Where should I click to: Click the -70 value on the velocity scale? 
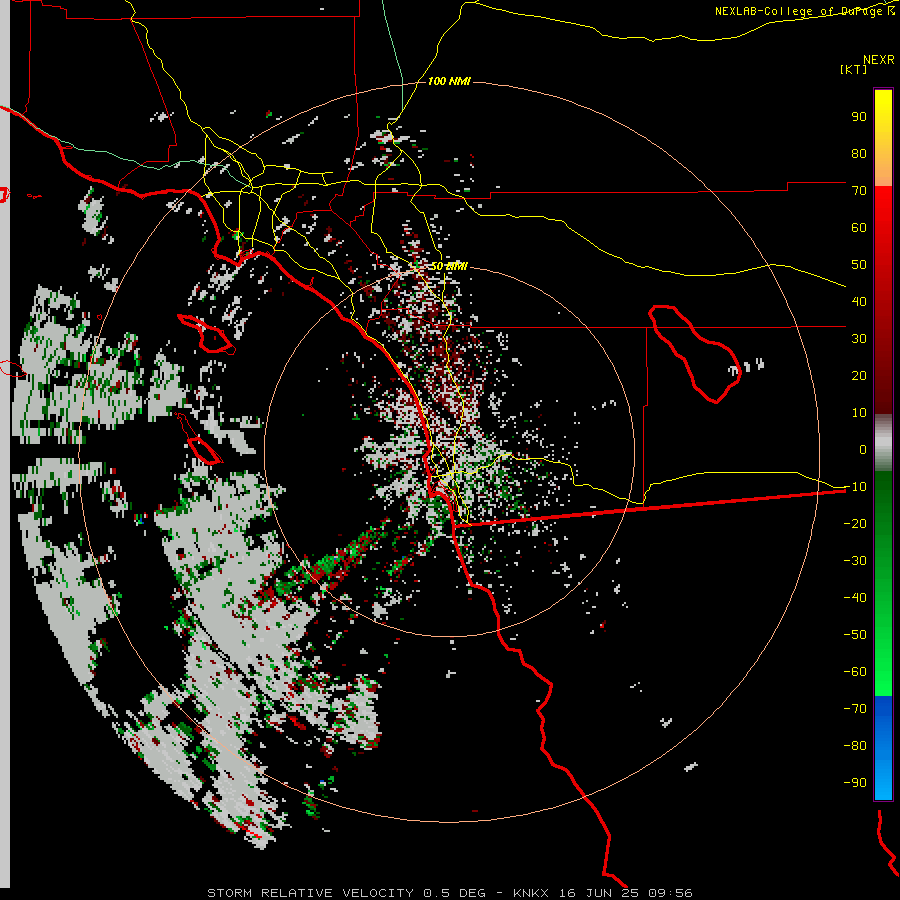coord(855,709)
